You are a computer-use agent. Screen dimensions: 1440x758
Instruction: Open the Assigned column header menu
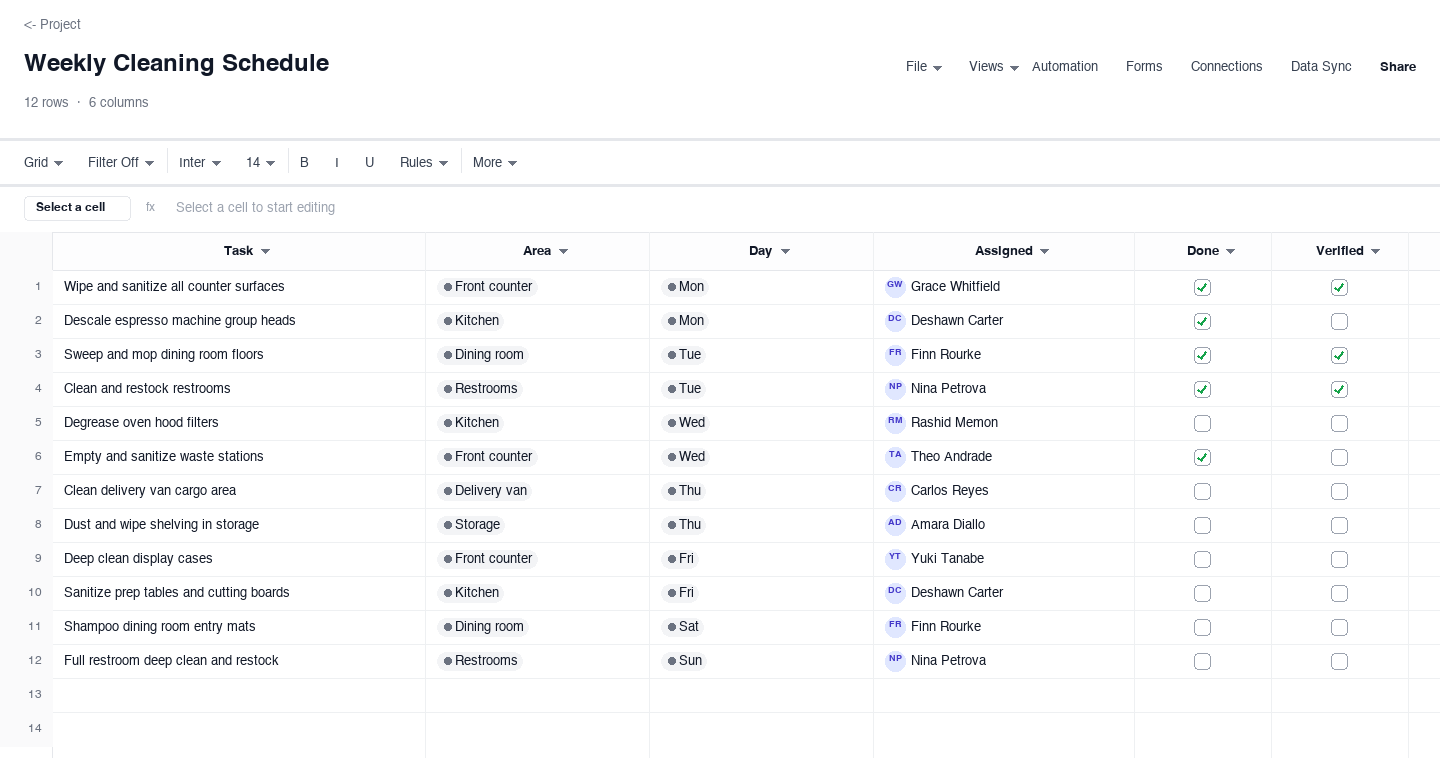1044,252
